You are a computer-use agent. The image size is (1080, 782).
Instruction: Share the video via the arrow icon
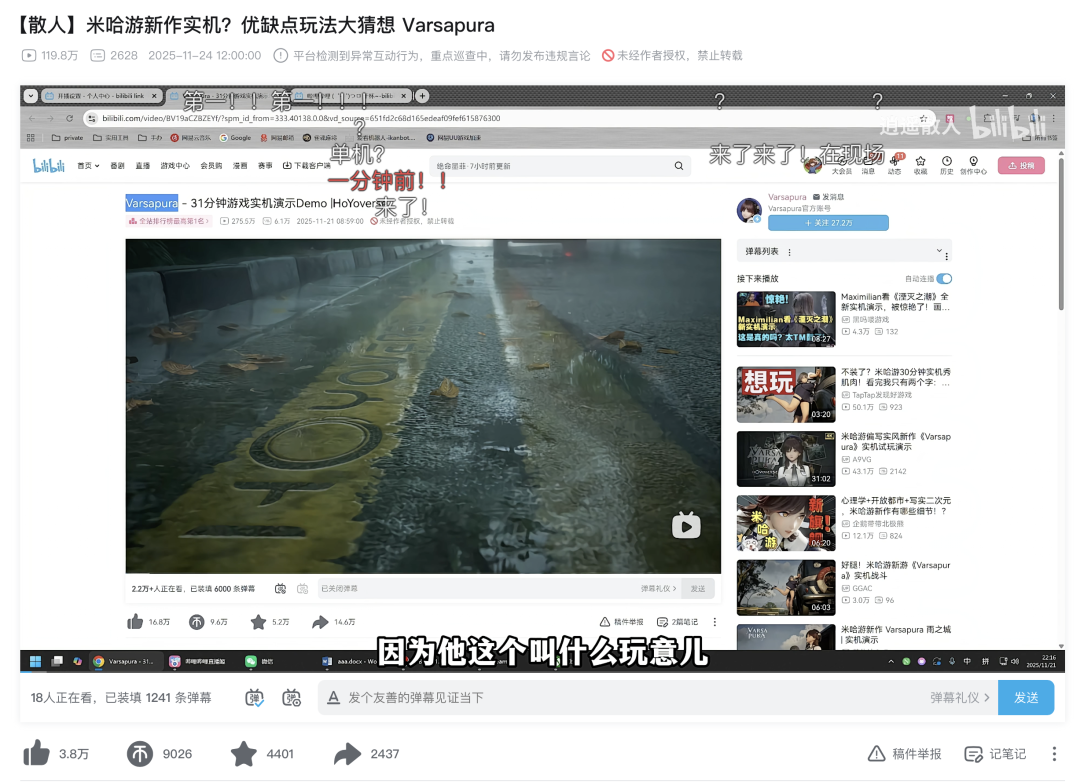(348, 756)
